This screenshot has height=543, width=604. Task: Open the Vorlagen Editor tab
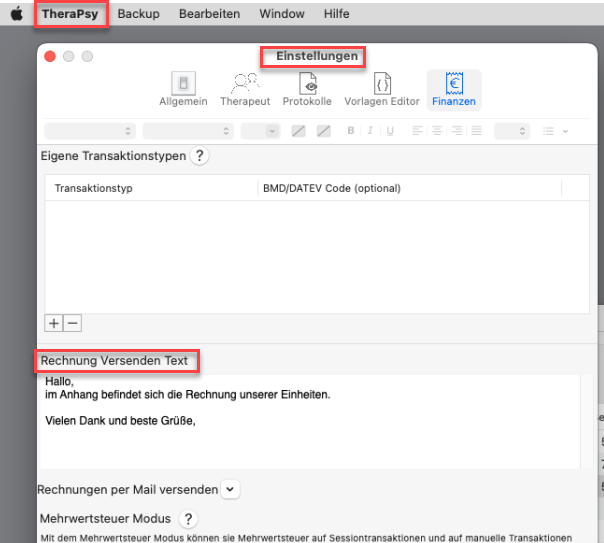pyautogui.click(x=382, y=89)
